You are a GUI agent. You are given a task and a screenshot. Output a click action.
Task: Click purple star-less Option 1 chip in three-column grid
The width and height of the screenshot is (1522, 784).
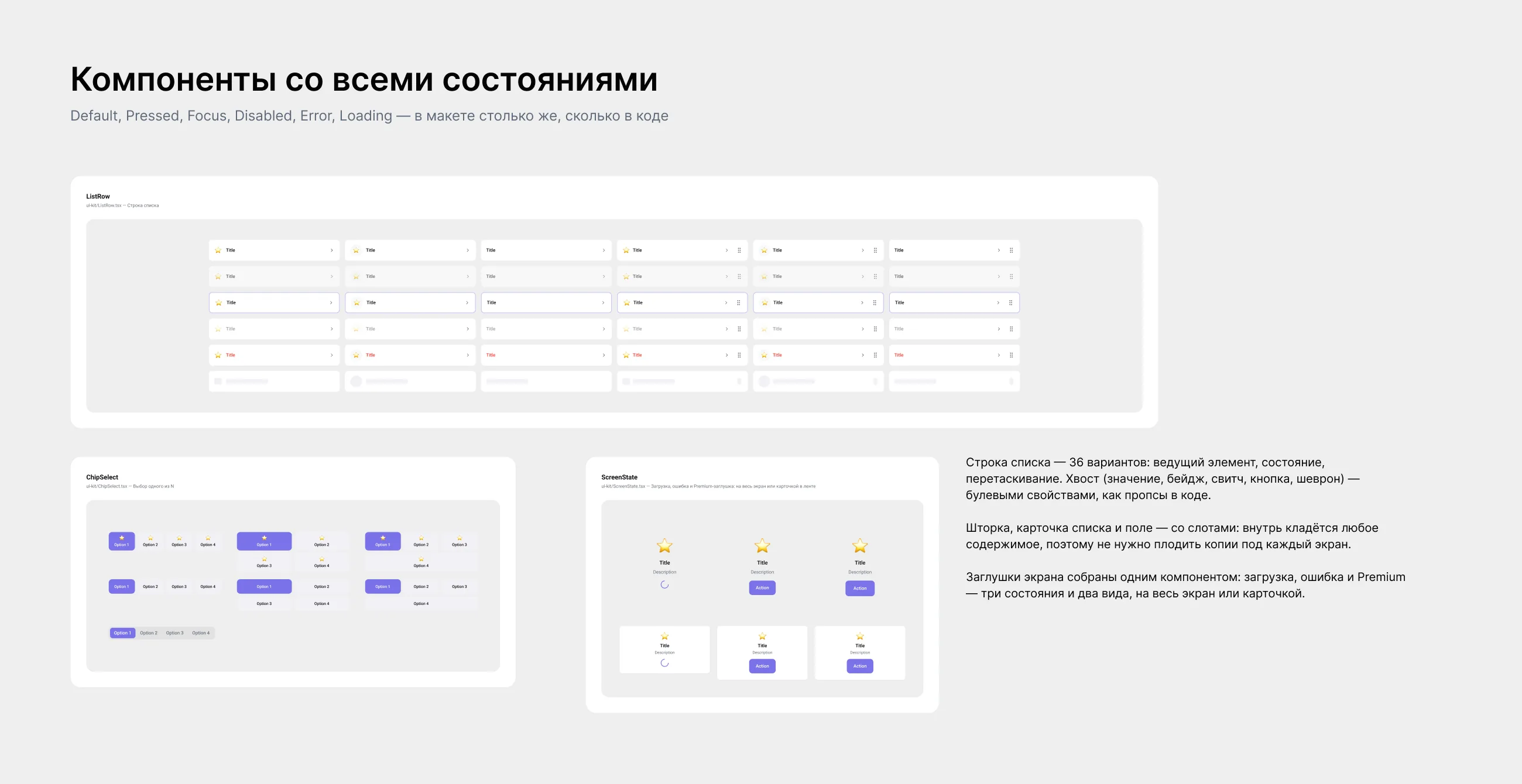383,587
